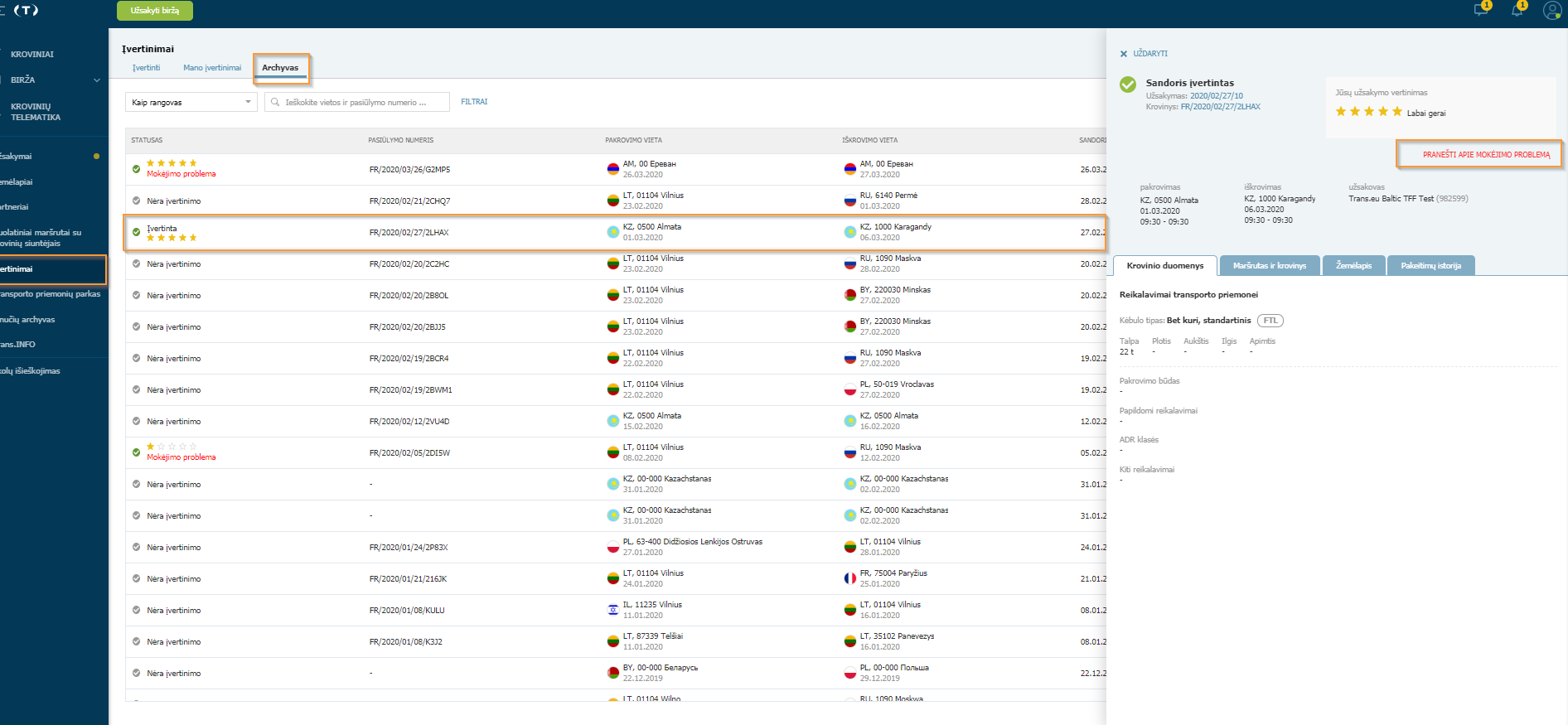This screenshot has height=725, width=1568.
Task: Click Mokėjimo problema on the FR/2020/03/26/G2MP5 row
Action: click(x=181, y=174)
